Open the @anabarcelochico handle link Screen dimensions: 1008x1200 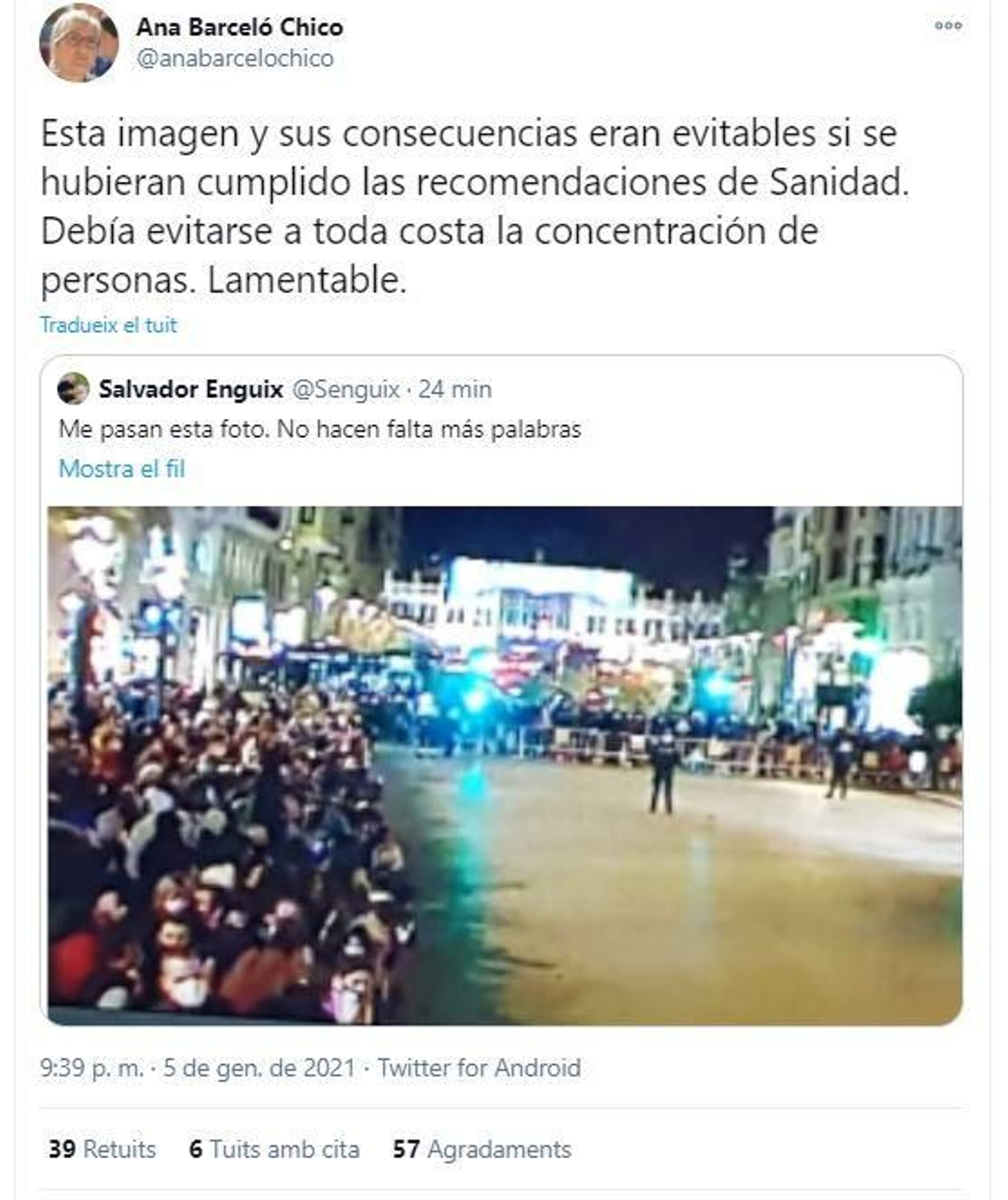235,59
